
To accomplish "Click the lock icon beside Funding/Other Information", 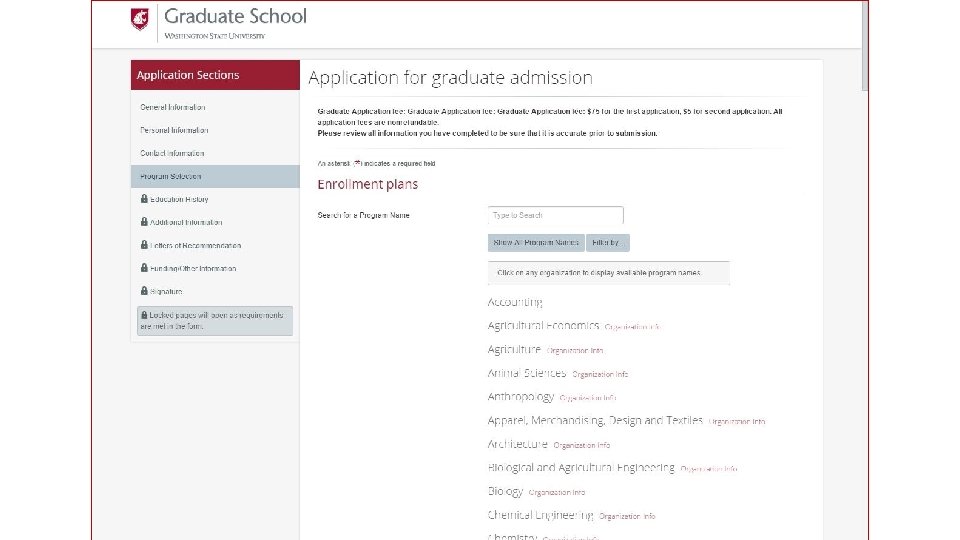I will [x=144, y=268].
